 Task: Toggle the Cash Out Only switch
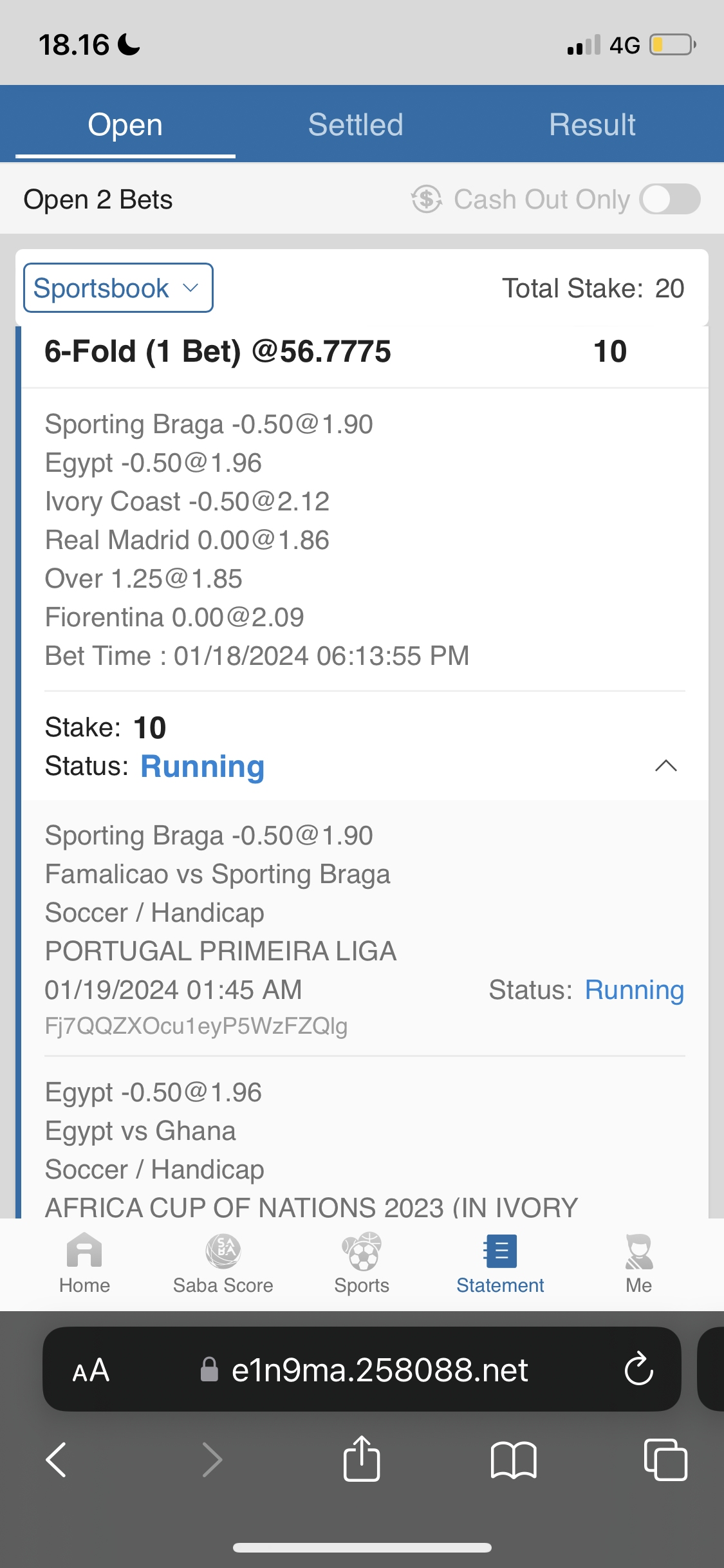pos(670,200)
